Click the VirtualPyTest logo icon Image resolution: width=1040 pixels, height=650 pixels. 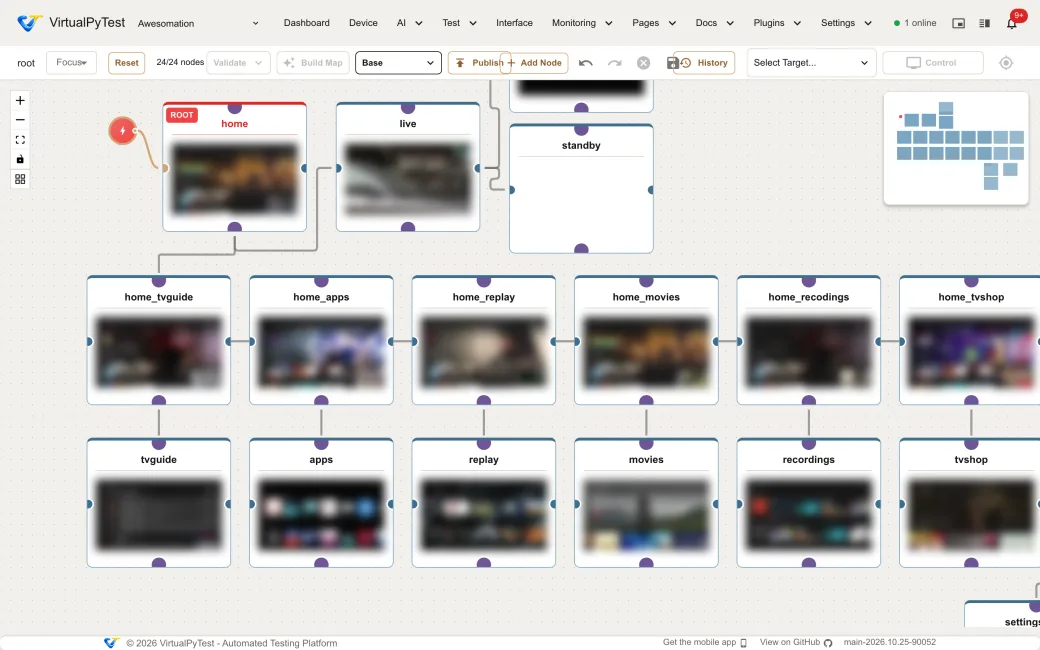pyautogui.click(x=29, y=23)
